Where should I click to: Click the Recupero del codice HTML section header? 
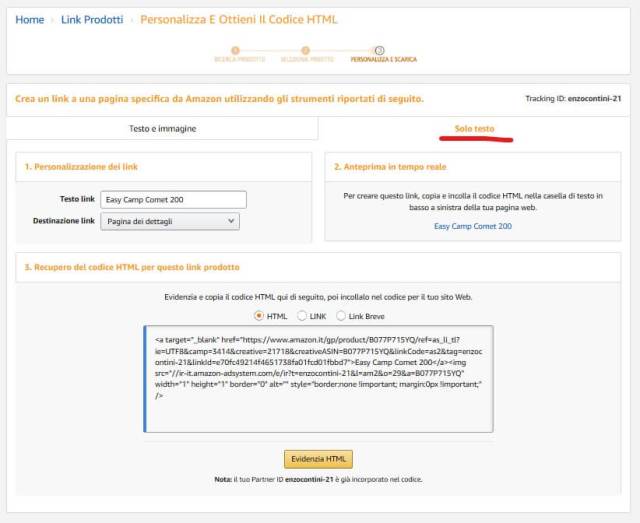[x=132, y=267]
